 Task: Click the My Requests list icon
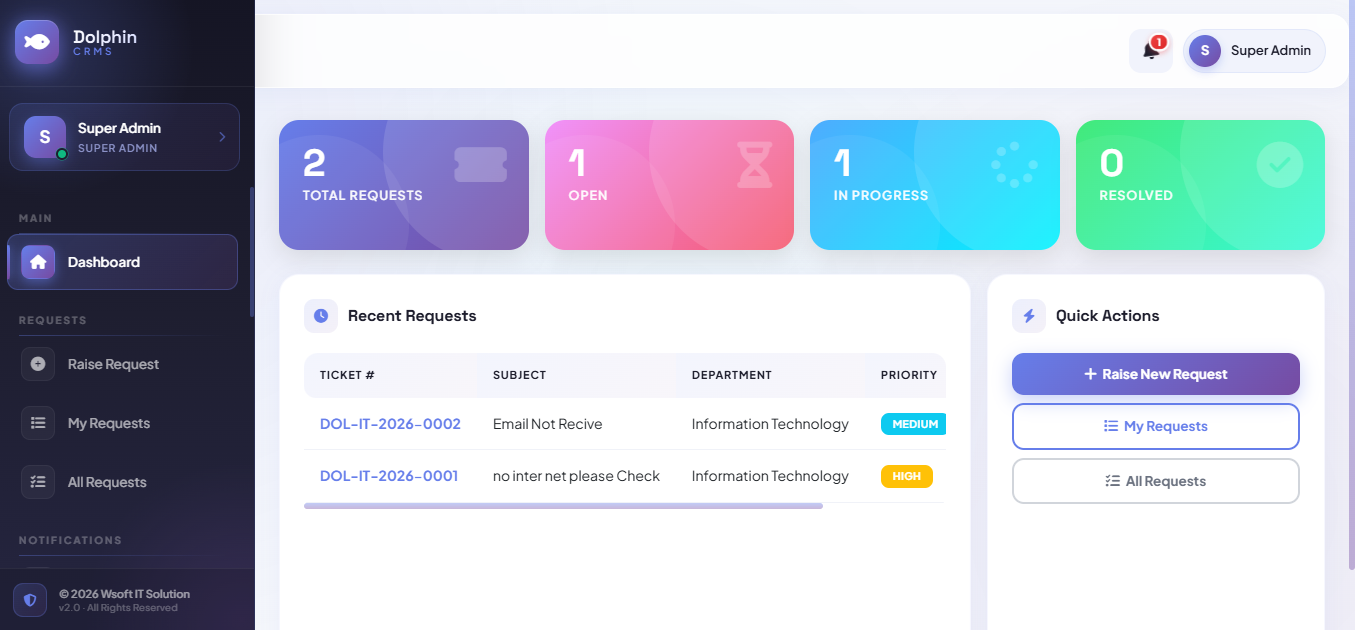click(38, 423)
